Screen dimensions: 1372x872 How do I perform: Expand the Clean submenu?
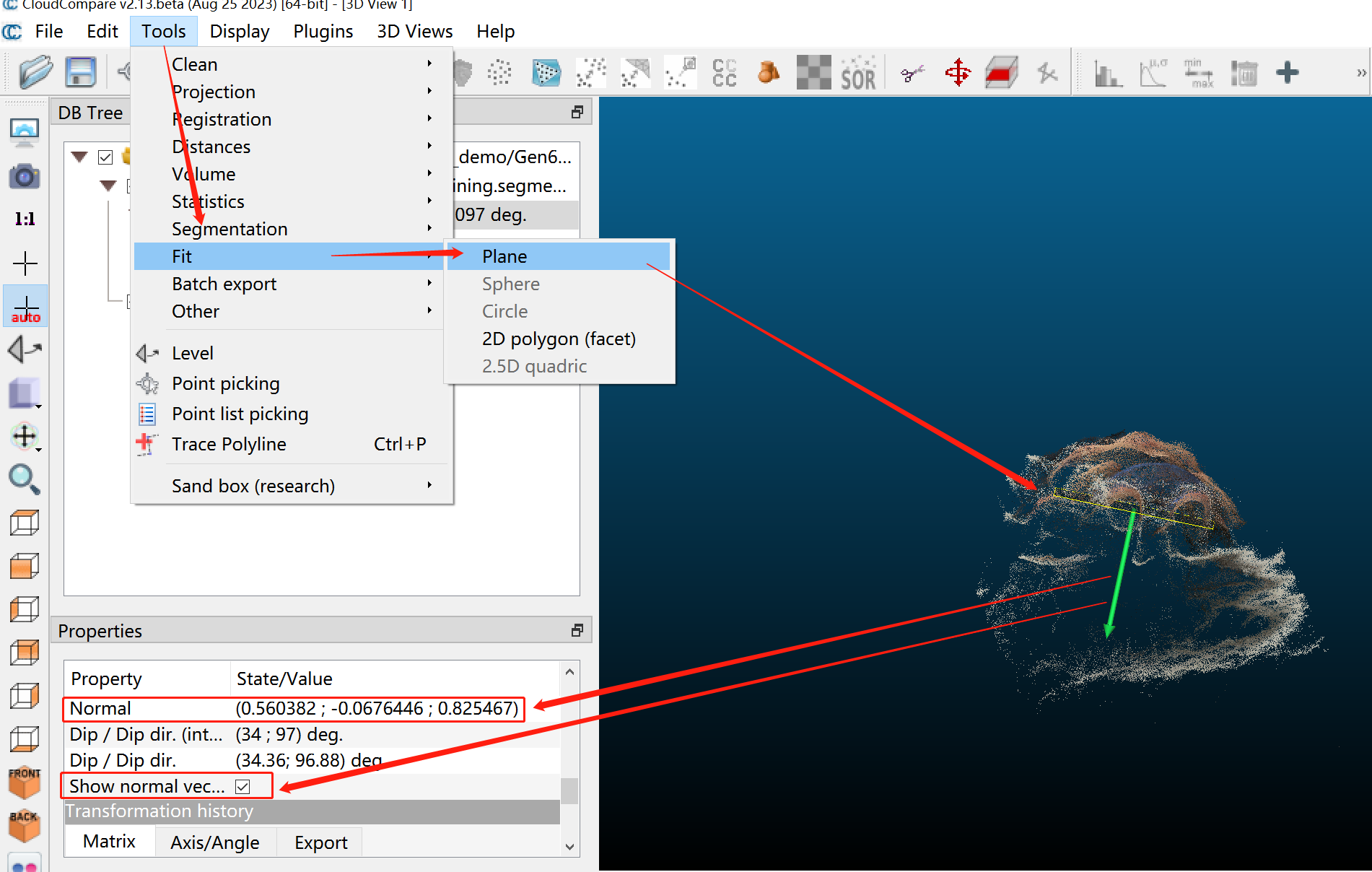[293, 64]
